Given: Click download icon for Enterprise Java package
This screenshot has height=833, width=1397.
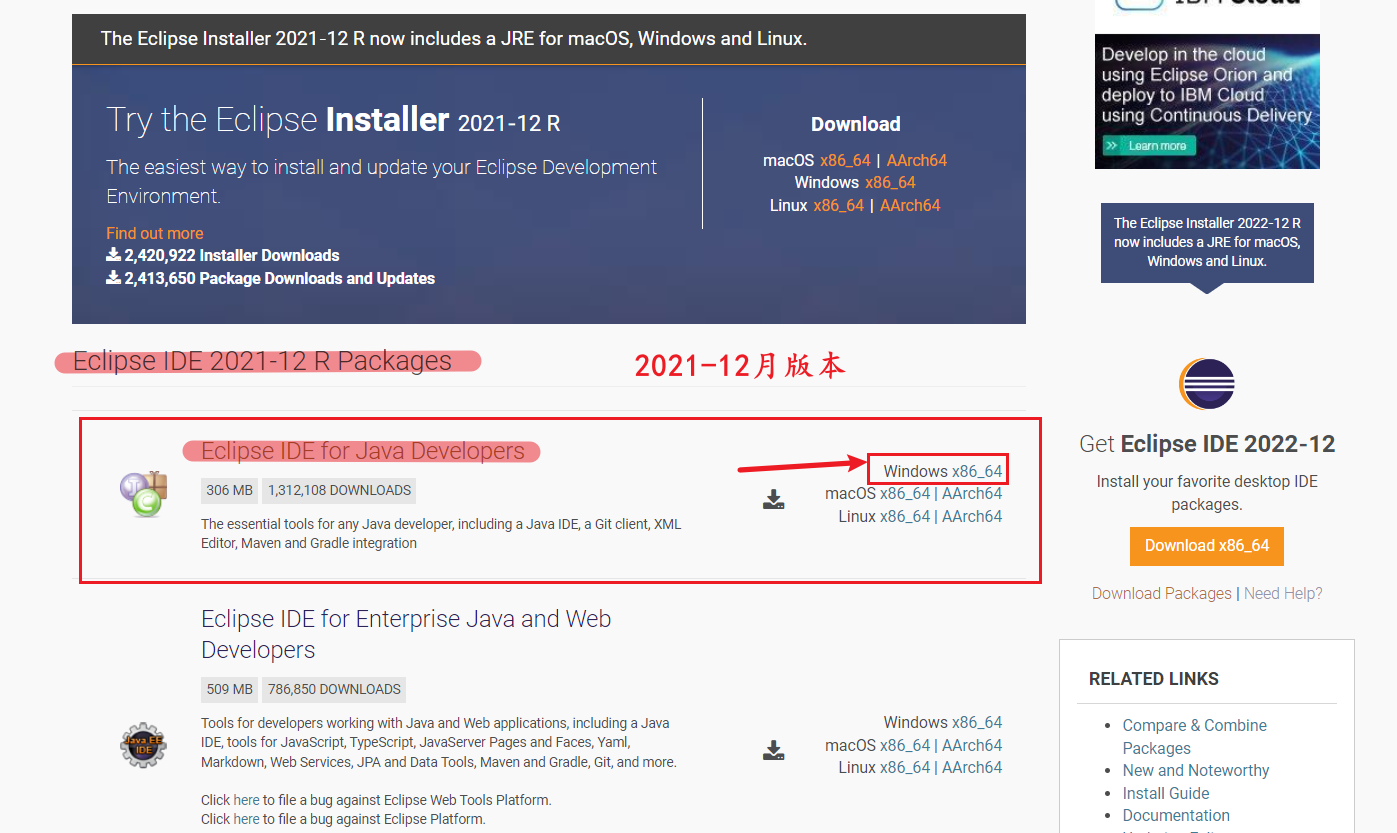Looking at the screenshot, I should click(773, 750).
